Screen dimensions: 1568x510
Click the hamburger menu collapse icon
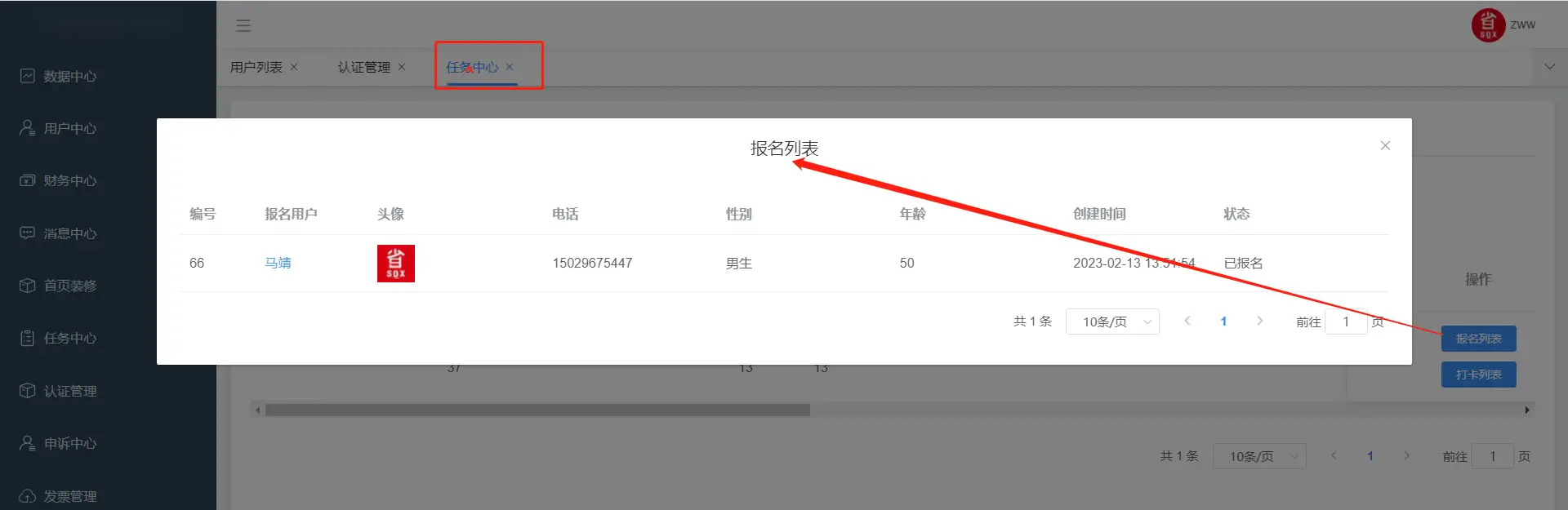point(243,26)
